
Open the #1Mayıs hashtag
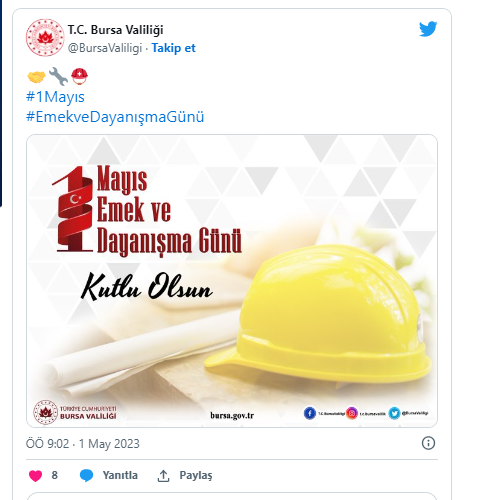click(55, 97)
